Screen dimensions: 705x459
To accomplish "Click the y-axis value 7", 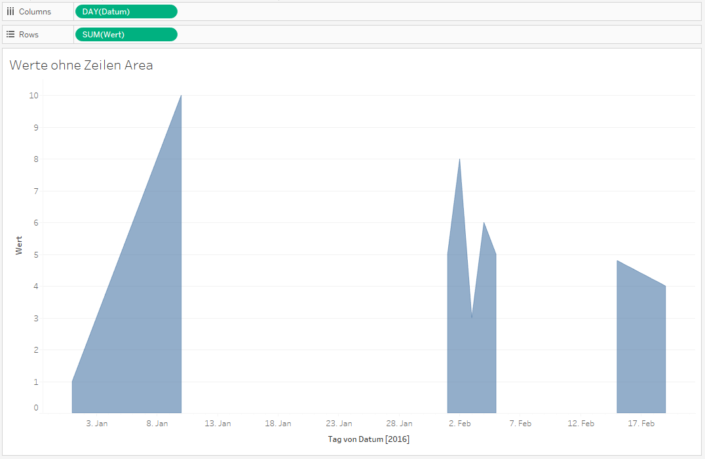I will coord(36,191).
